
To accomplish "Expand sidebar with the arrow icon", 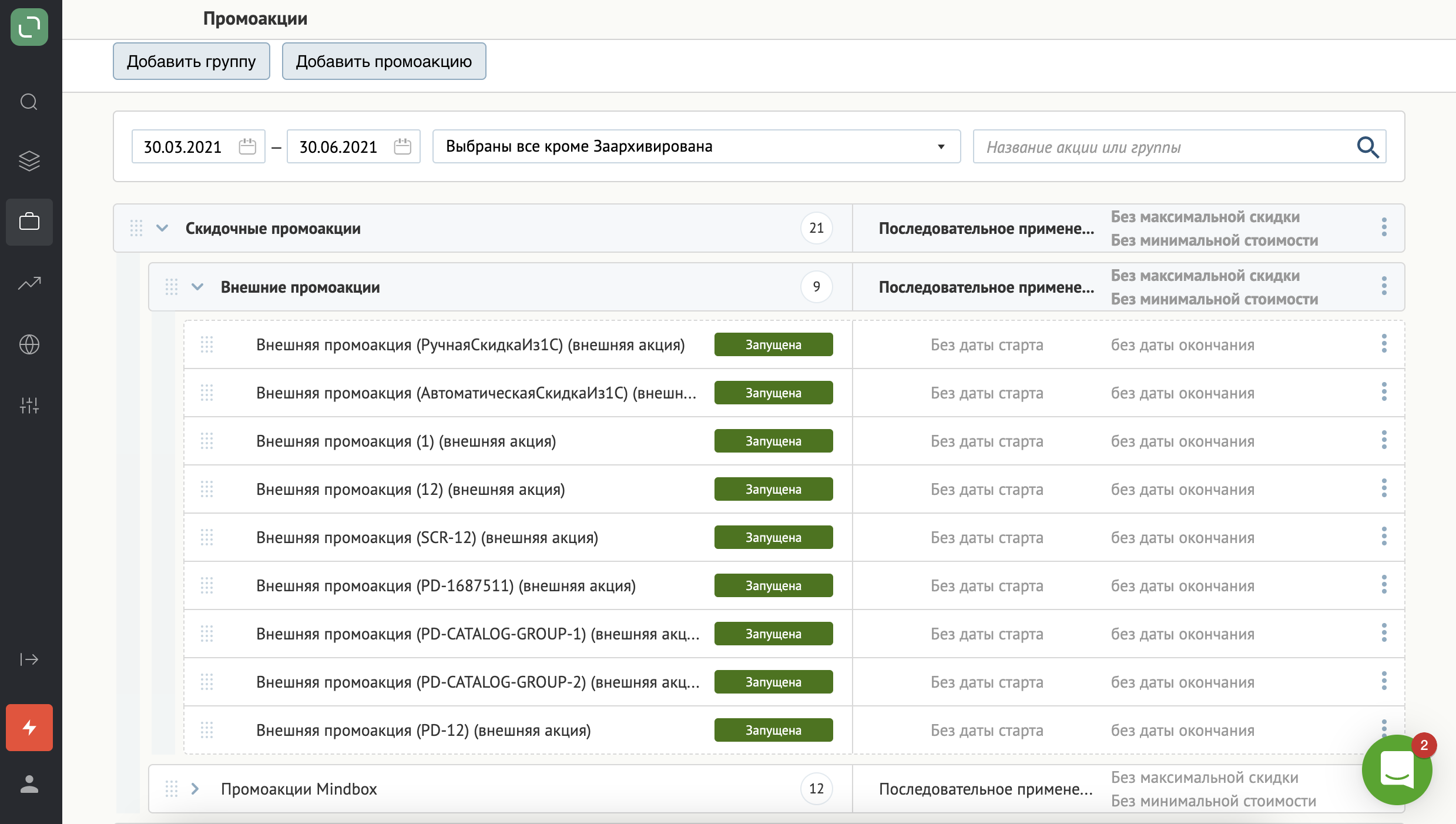I will point(29,659).
